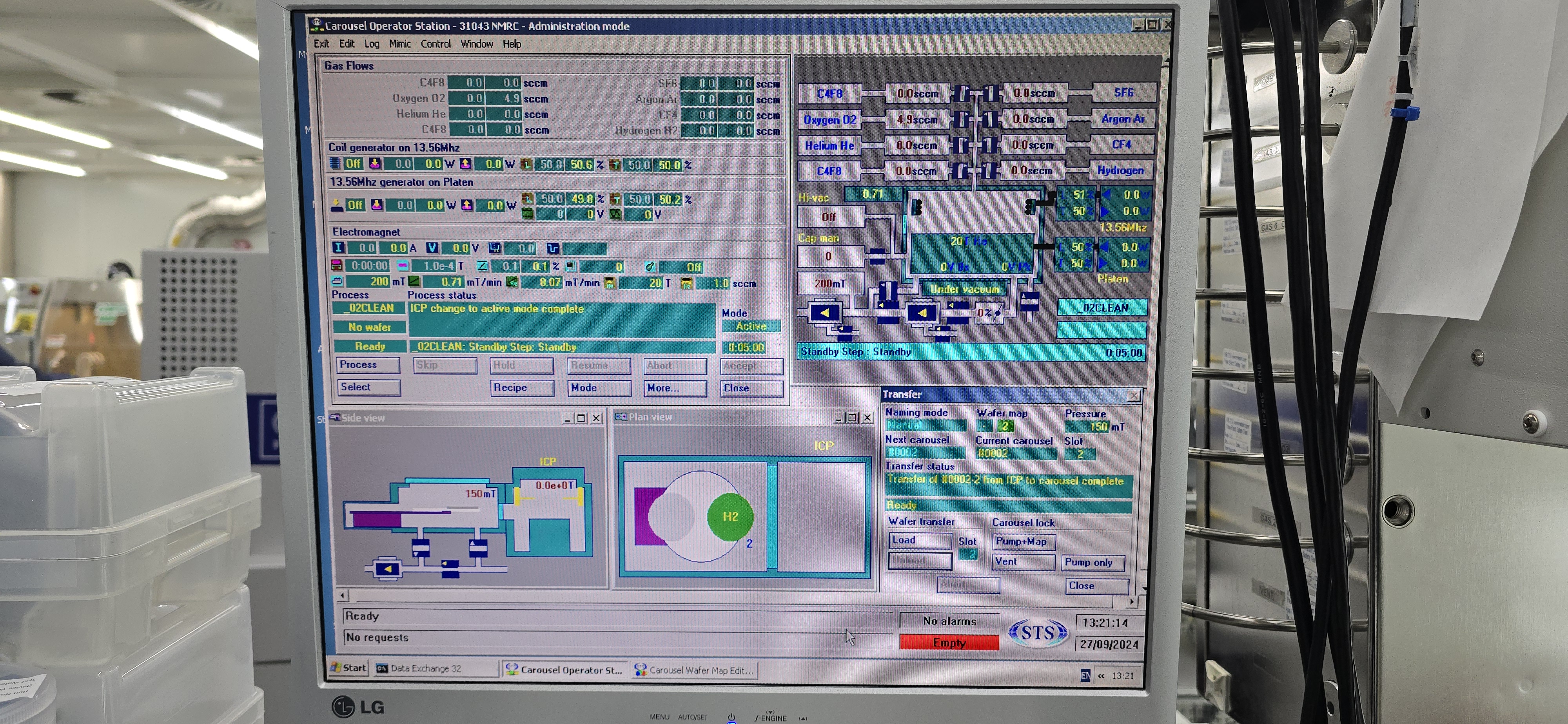Open the Naming mode Manual field
The height and width of the screenshot is (724, 1568).
click(925, 425)
